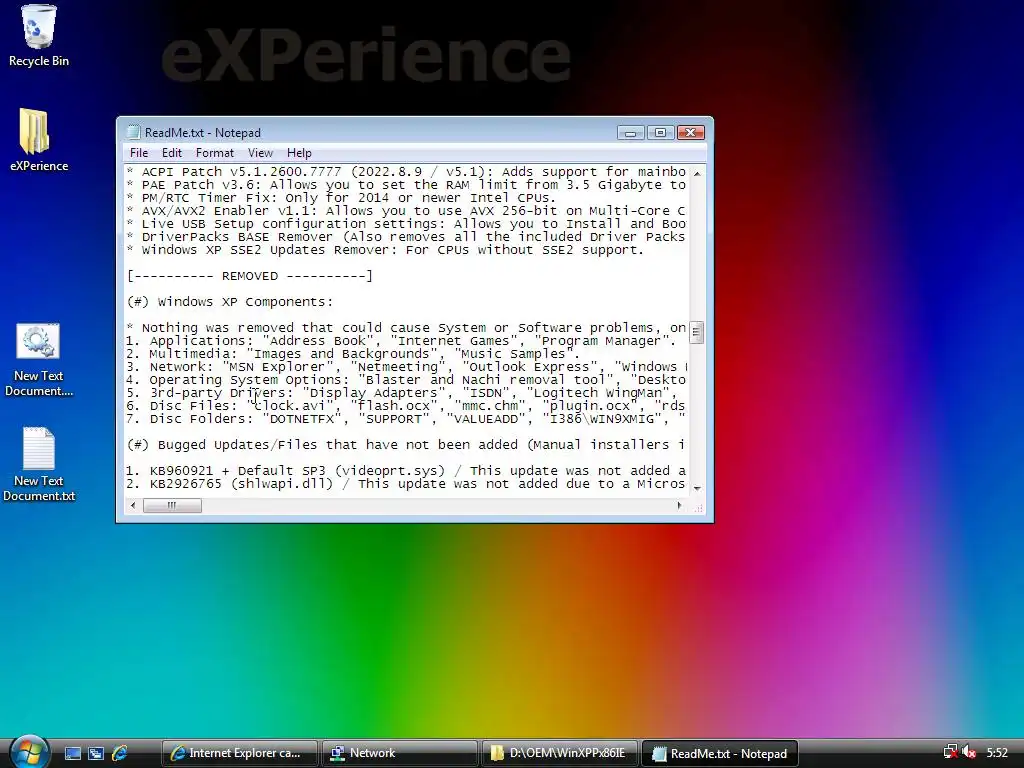Click the "REMOVED" section header text
This screenshot has height=768, width=1024.
click(x=249, y=276)
